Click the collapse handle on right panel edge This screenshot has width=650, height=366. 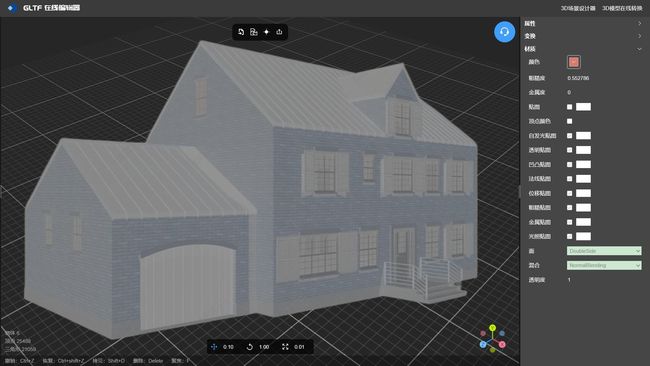click(x=519, y=191)
